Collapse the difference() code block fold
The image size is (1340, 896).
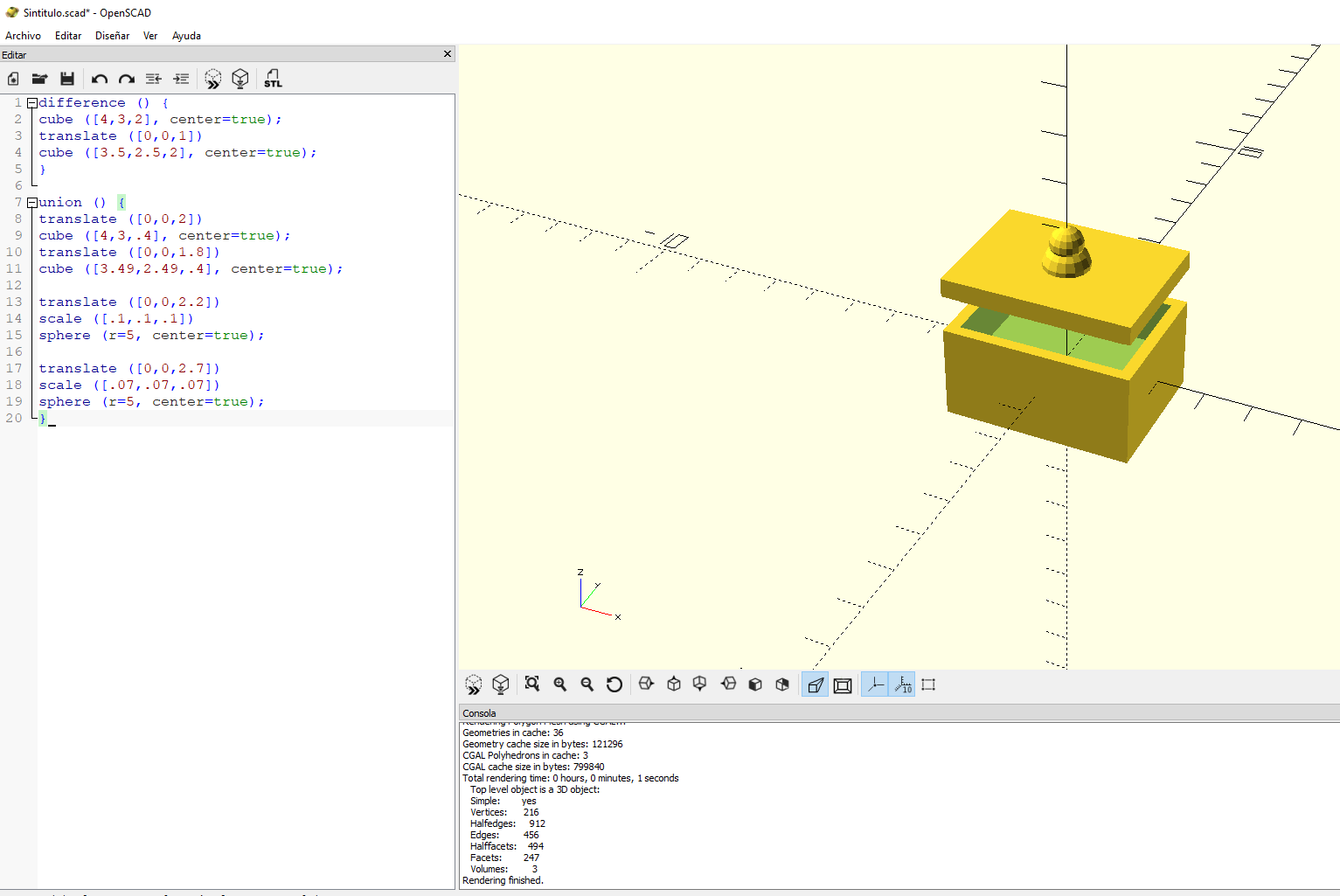point(32,103)
